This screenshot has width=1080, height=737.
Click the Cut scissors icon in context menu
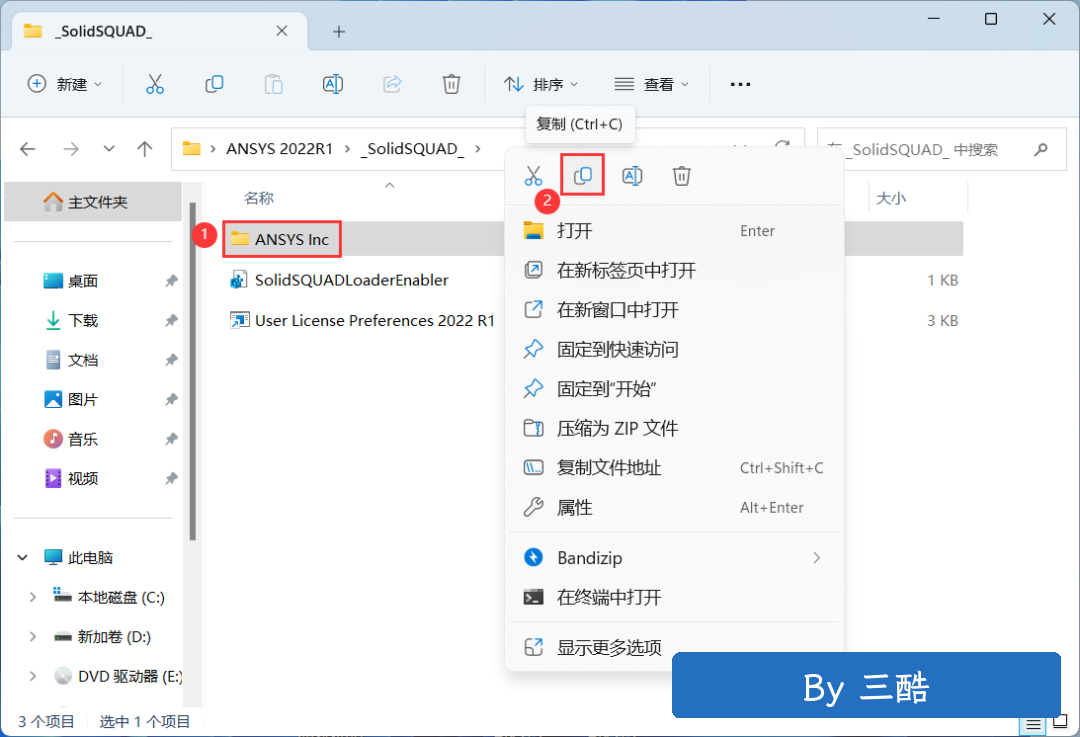coord(533,176)
